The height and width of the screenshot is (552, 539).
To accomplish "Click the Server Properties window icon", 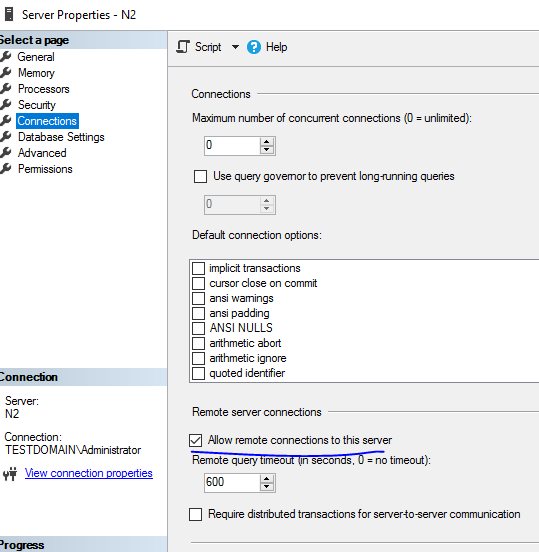I will click(x=9, y=14).
